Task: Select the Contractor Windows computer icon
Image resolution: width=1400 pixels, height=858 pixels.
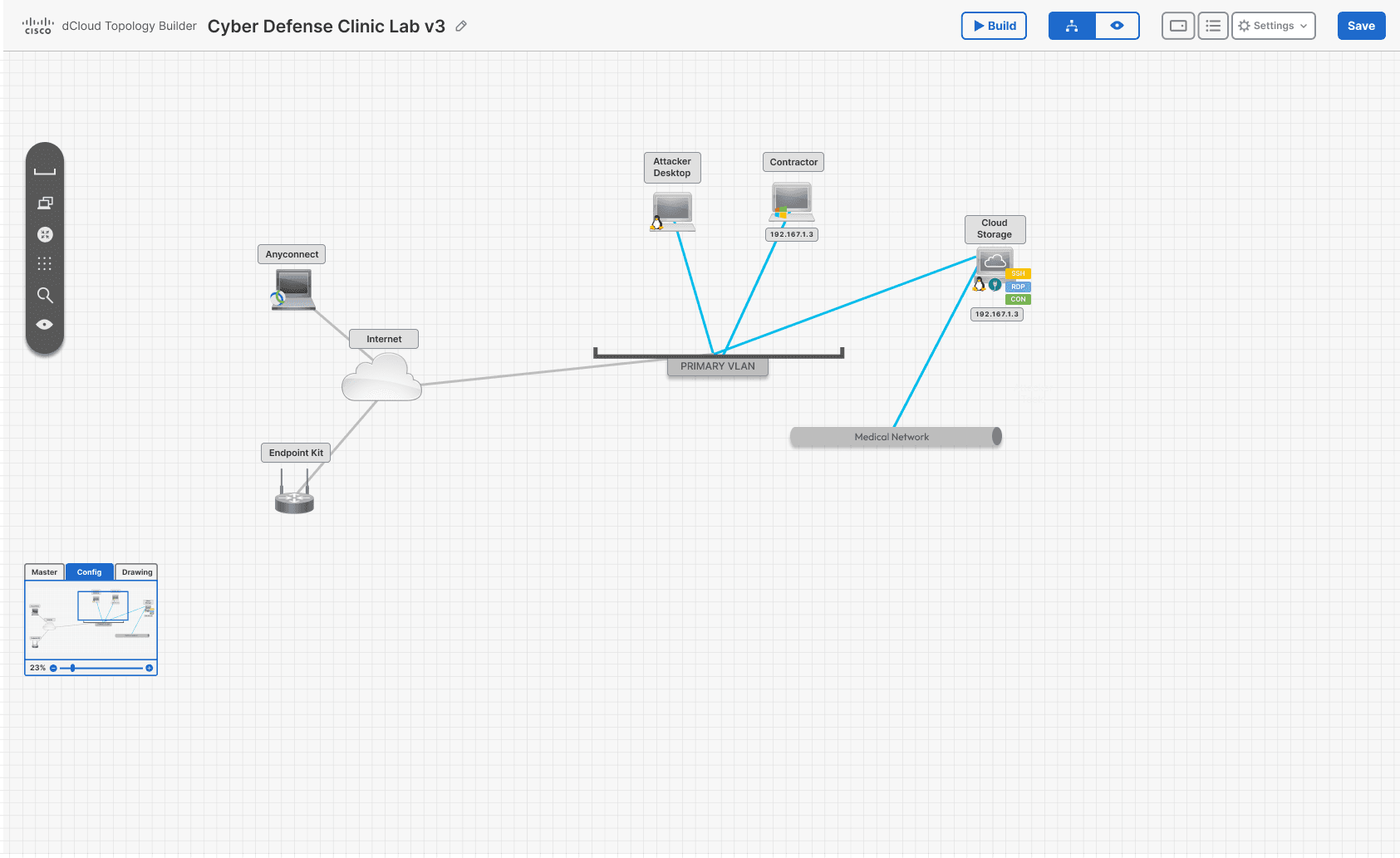Action: (791, 202)
